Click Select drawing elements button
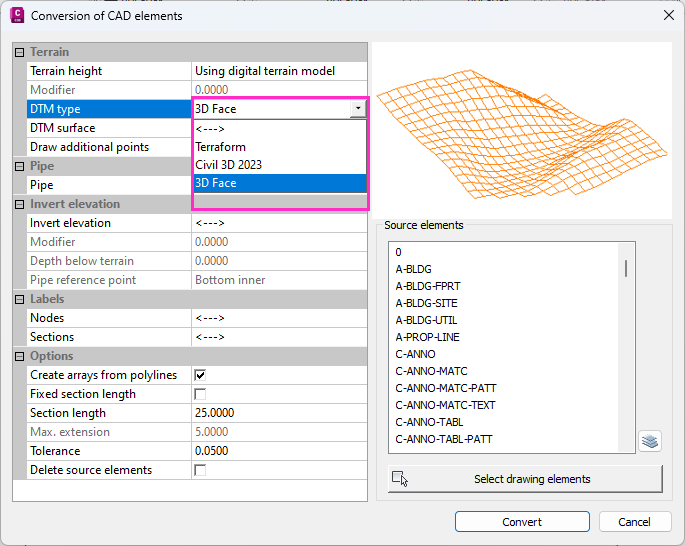685x546 pixels. pyautogui.click(x=525, y=479)
